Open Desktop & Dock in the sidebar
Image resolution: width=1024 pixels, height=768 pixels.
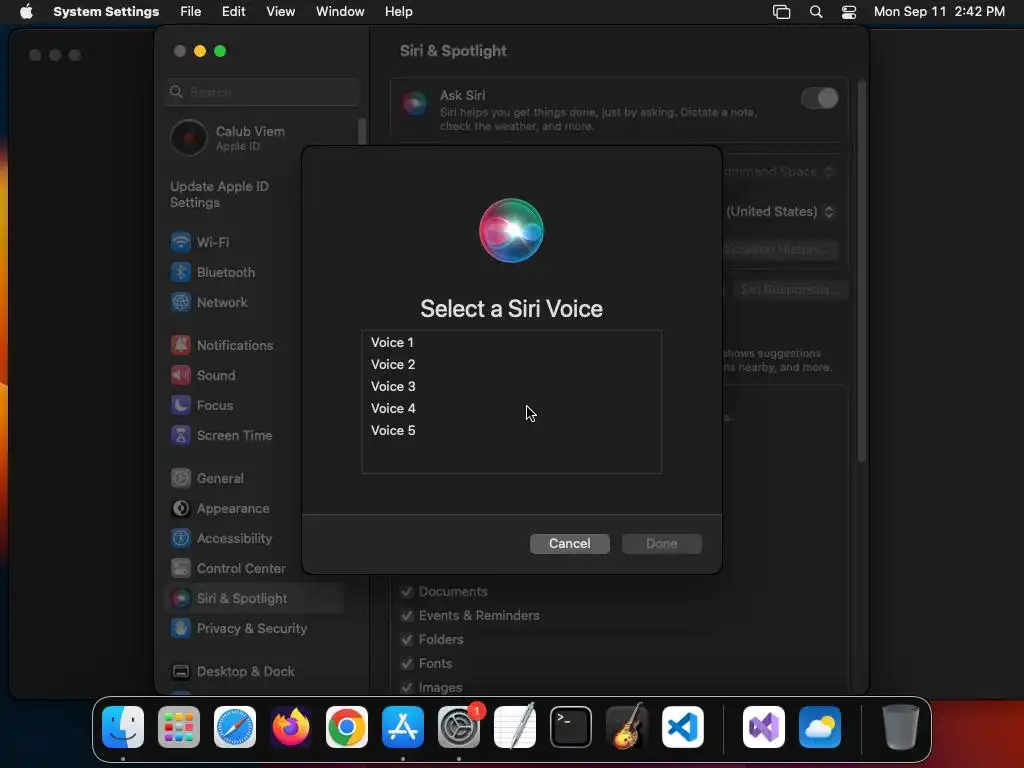tap(232, 672)
